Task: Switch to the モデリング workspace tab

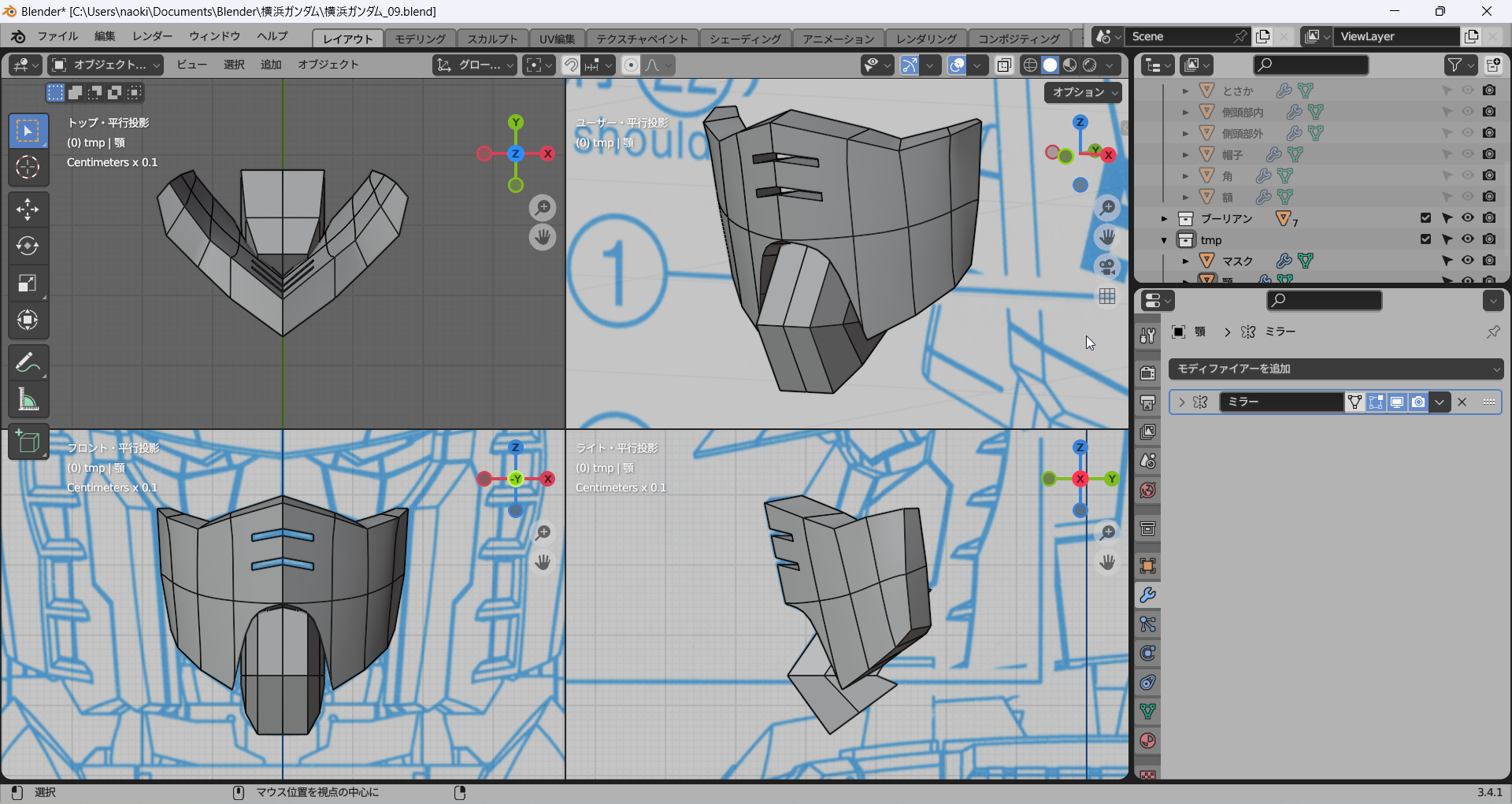Action: click(420, 39)
